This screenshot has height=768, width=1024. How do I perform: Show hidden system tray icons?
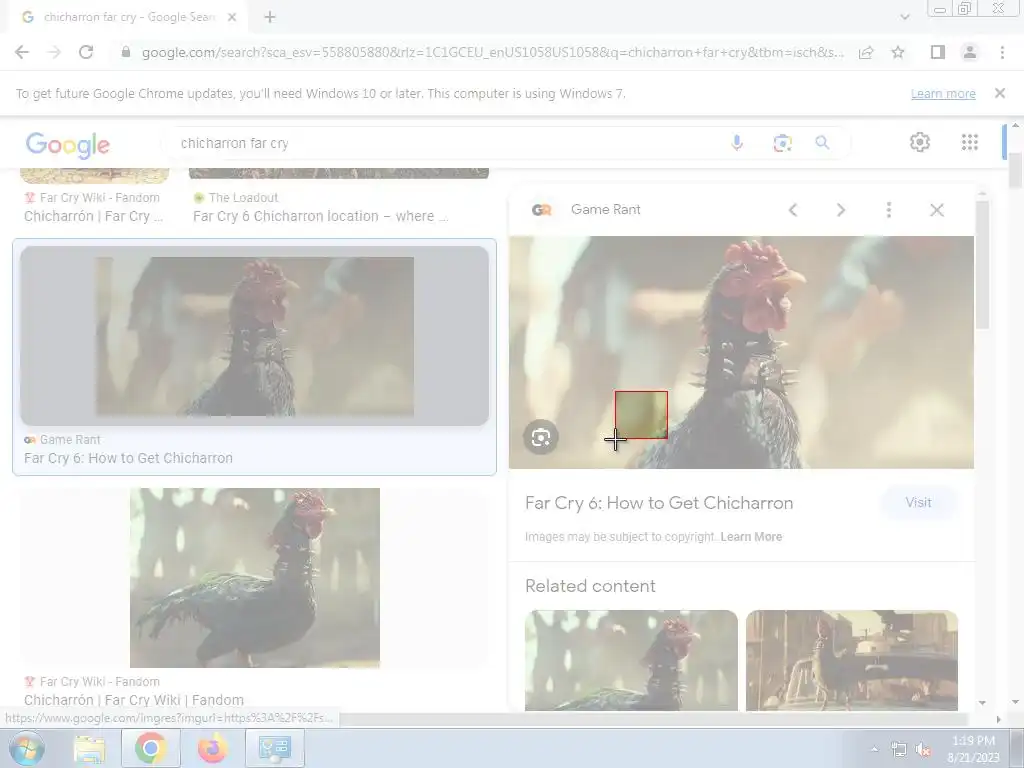click(x=874, y=749)
